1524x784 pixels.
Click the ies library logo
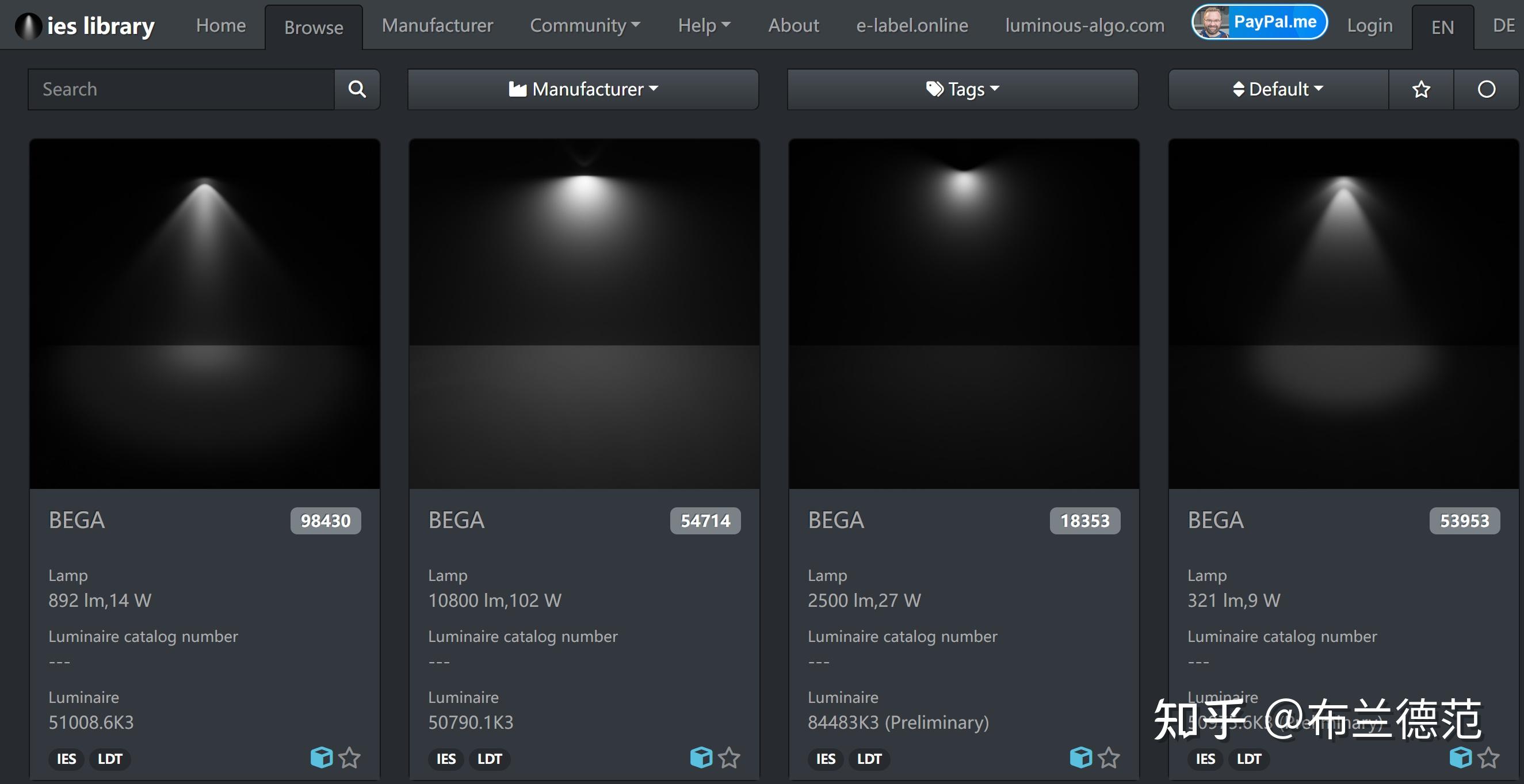85,25
